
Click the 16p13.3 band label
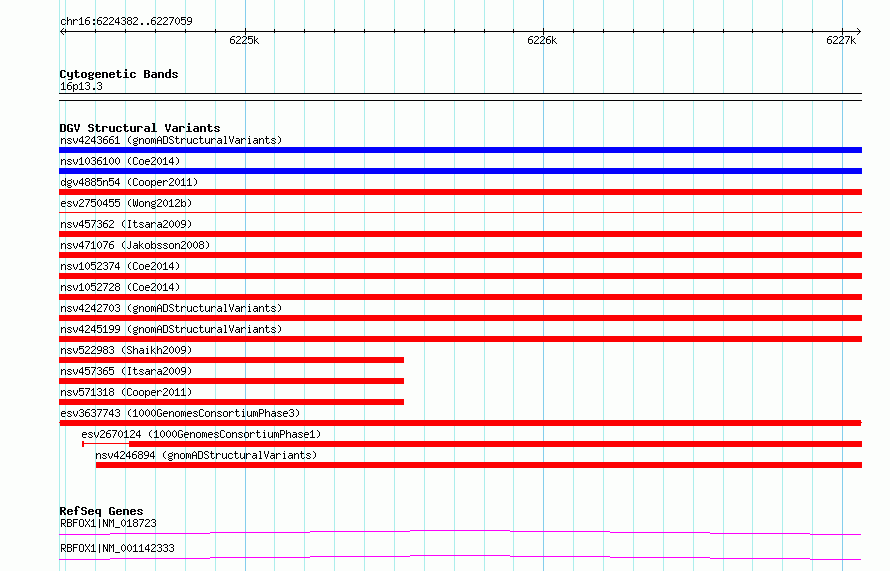(81, 86)
